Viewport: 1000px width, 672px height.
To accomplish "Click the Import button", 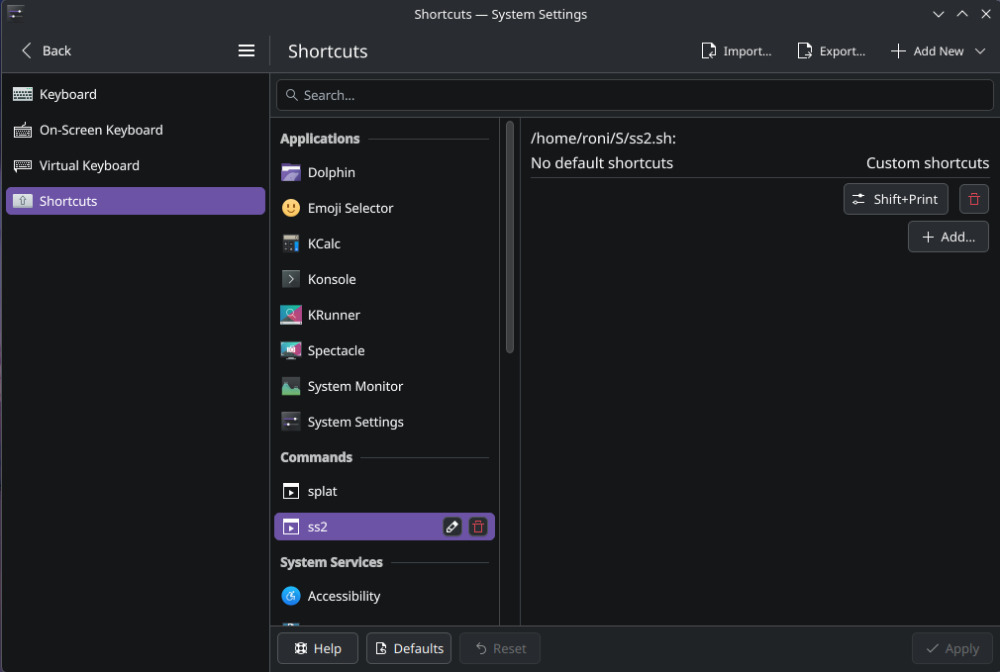I will [x=737, y=51].
